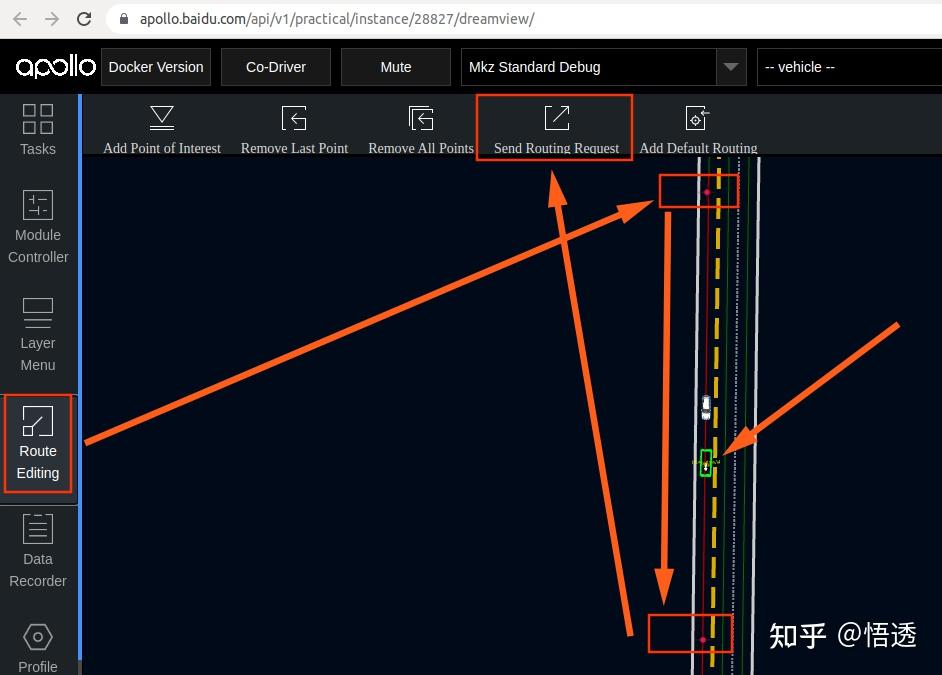Click the Mute button
This screenshot has height=675, width=942.
pos(396,67)
